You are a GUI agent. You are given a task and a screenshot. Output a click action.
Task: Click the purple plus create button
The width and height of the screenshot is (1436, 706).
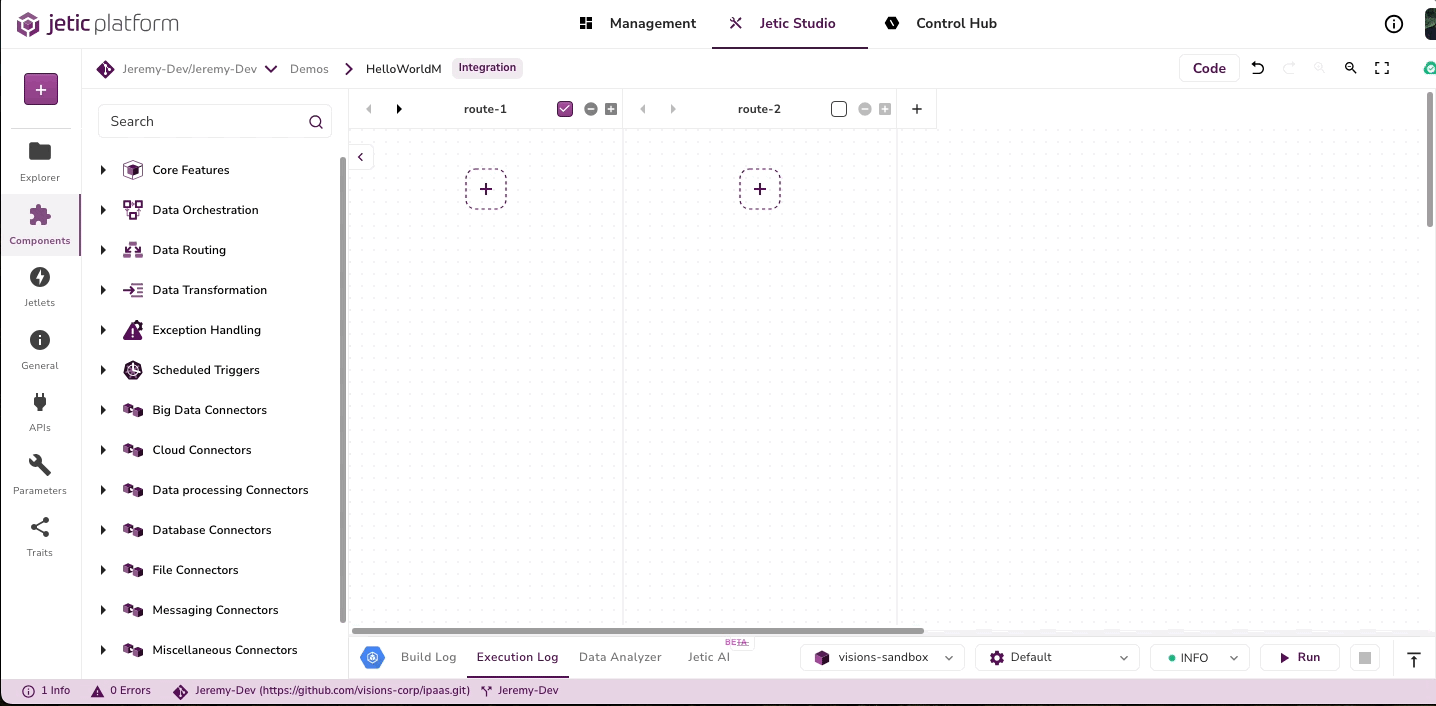click(41, 89)
